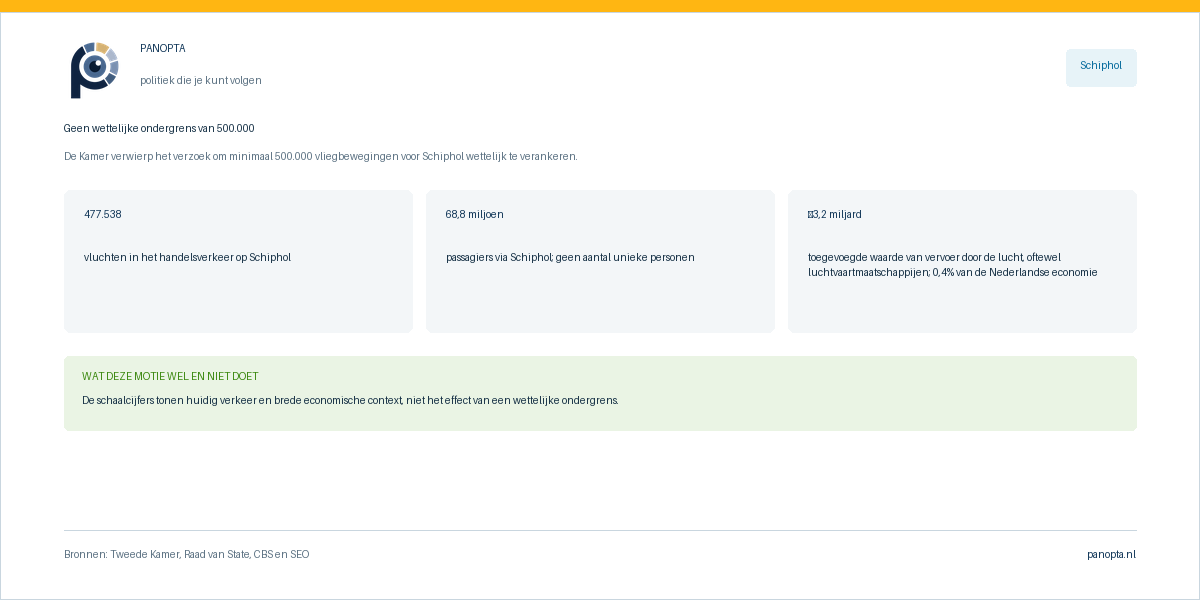
Task: Click the orange top banner bar
Action: pyautogui.click(x=600, y=6)
